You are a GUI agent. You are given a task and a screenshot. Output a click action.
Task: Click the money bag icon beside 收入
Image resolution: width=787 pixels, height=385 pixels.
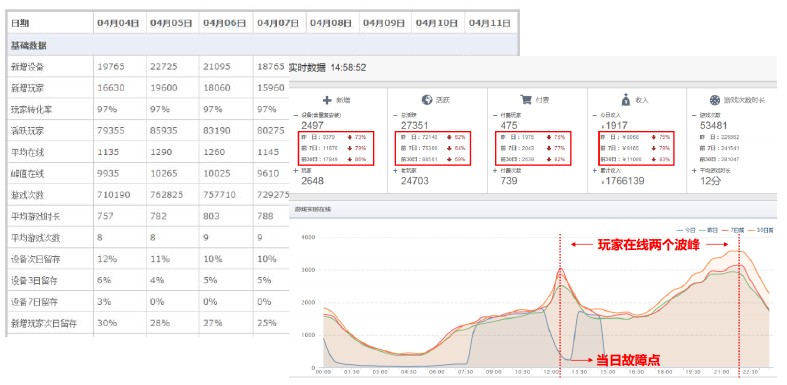[x=626, y=100]
